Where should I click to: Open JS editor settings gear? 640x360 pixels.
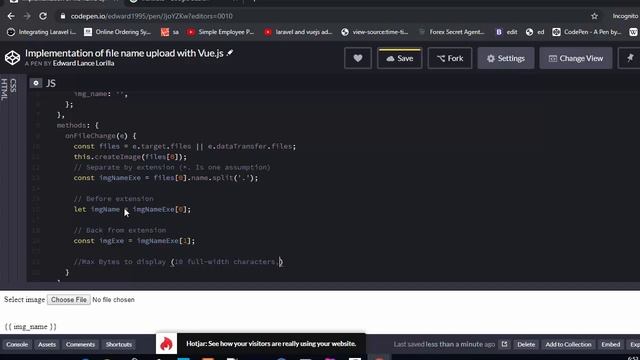coord(36,83)
